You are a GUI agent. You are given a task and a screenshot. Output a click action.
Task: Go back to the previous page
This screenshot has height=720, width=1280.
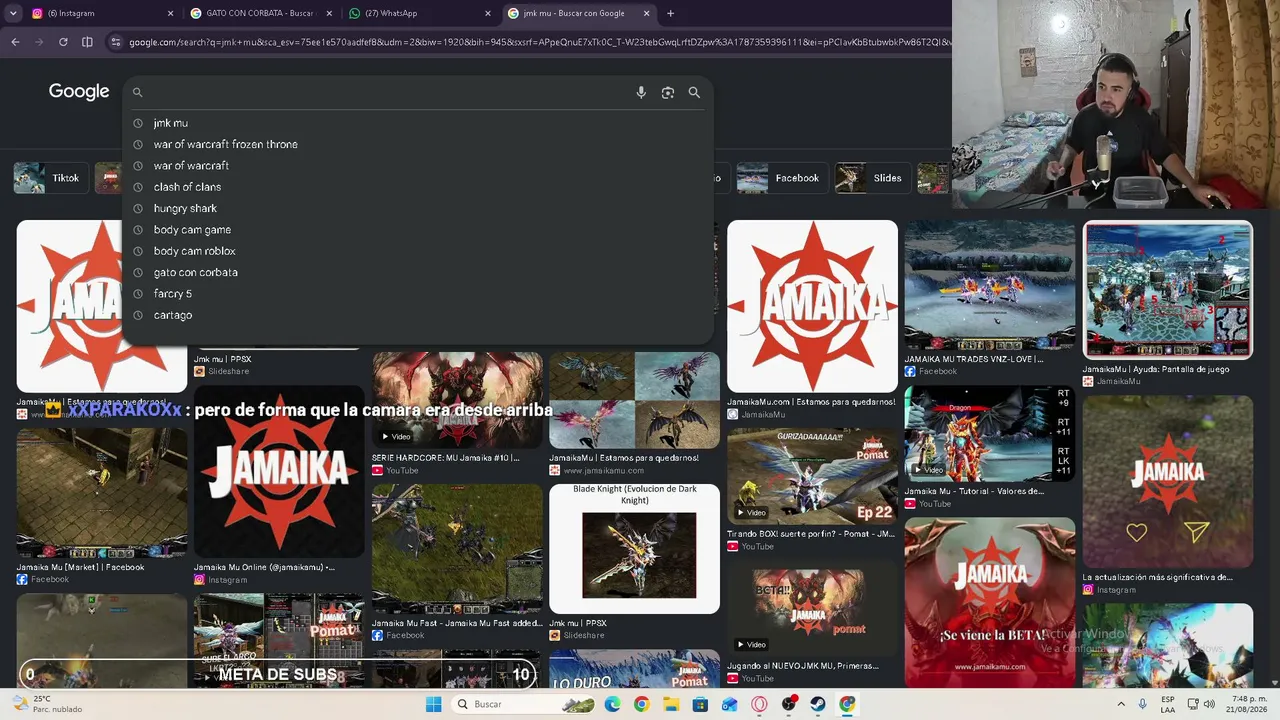coord(15,42)
